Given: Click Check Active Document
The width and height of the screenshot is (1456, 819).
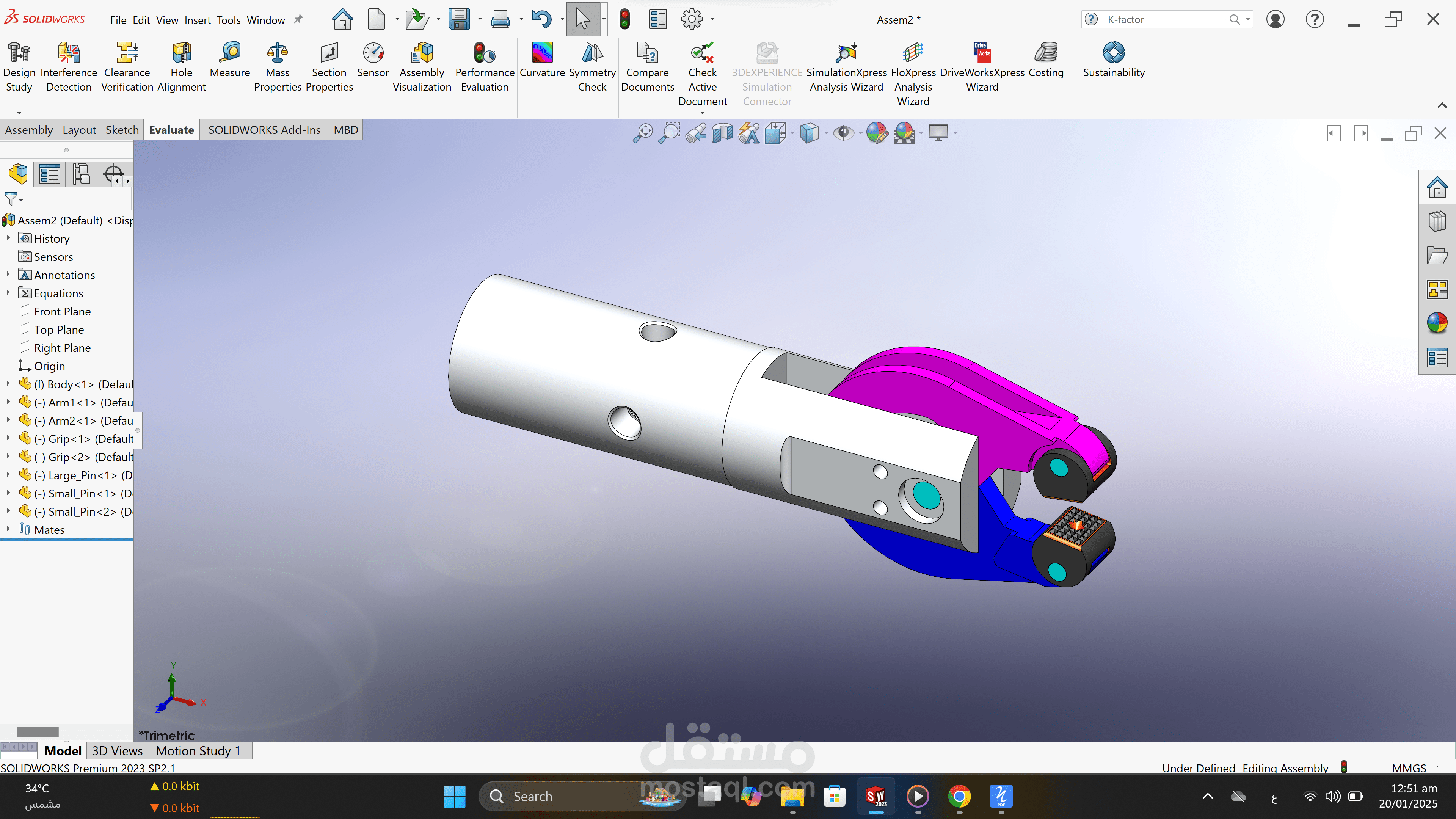Looking at the screenshot, I should (x=702, y=74).
